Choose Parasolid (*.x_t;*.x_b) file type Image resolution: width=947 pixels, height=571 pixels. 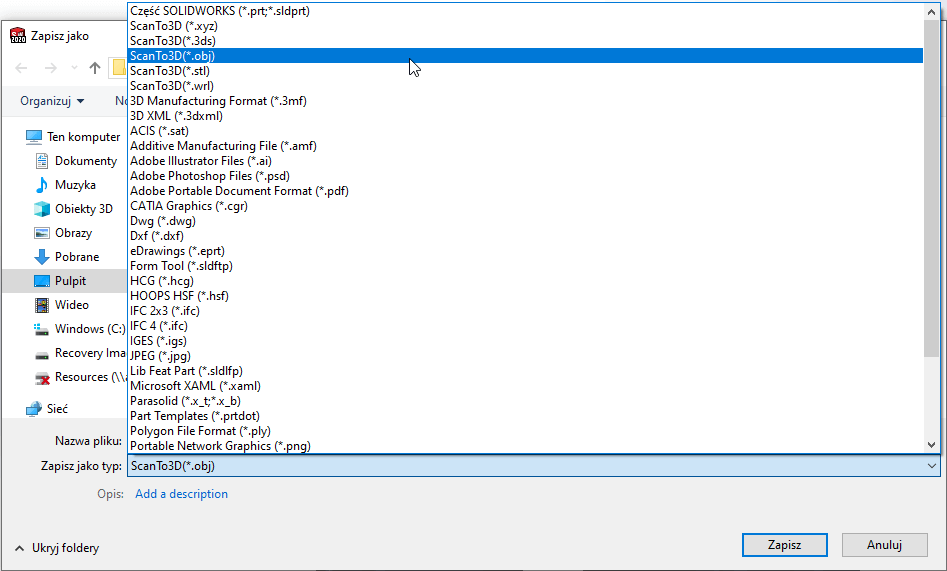[525, 401]
